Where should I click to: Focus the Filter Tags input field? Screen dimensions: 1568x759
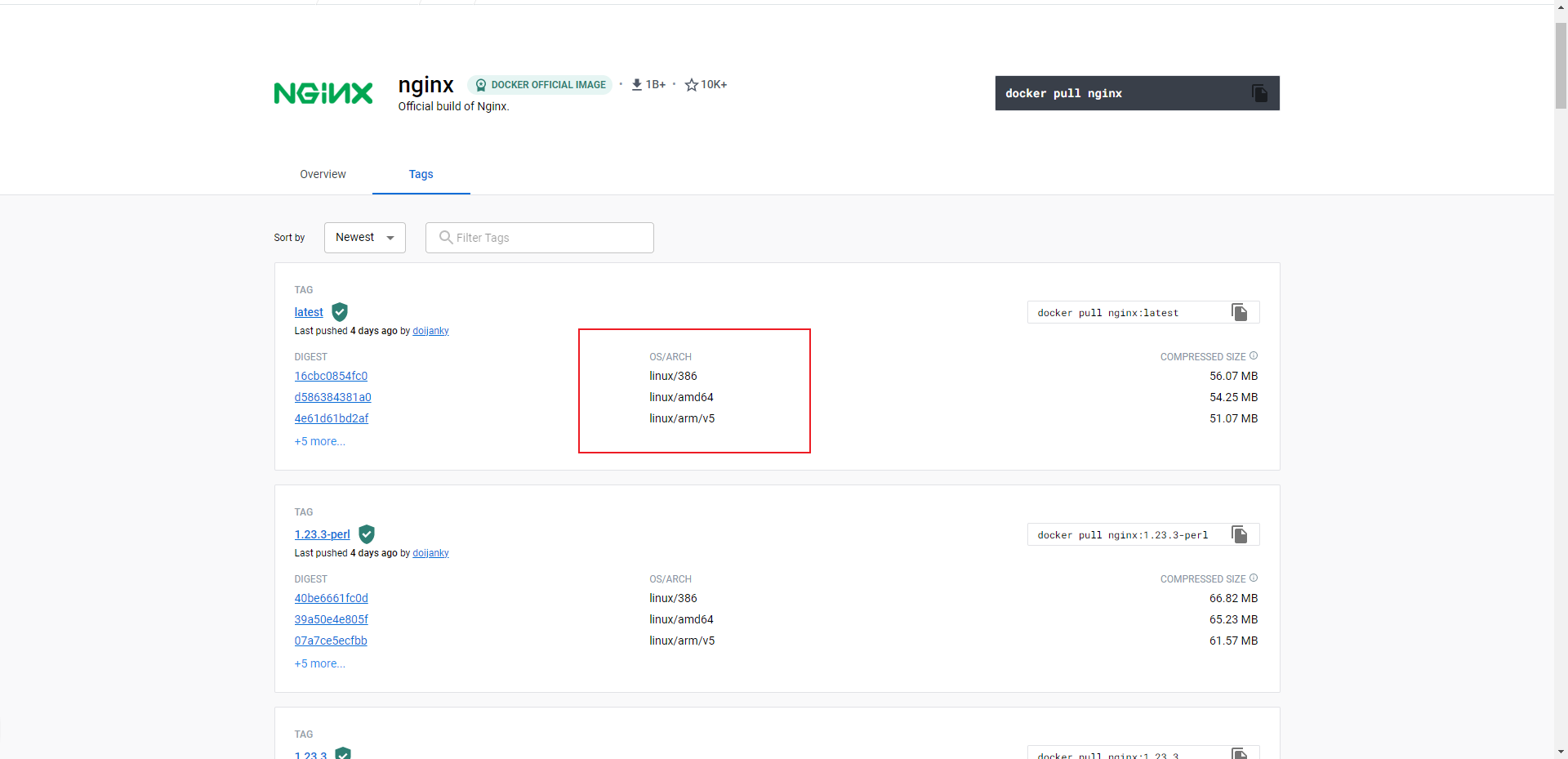(x=540, y=238)
